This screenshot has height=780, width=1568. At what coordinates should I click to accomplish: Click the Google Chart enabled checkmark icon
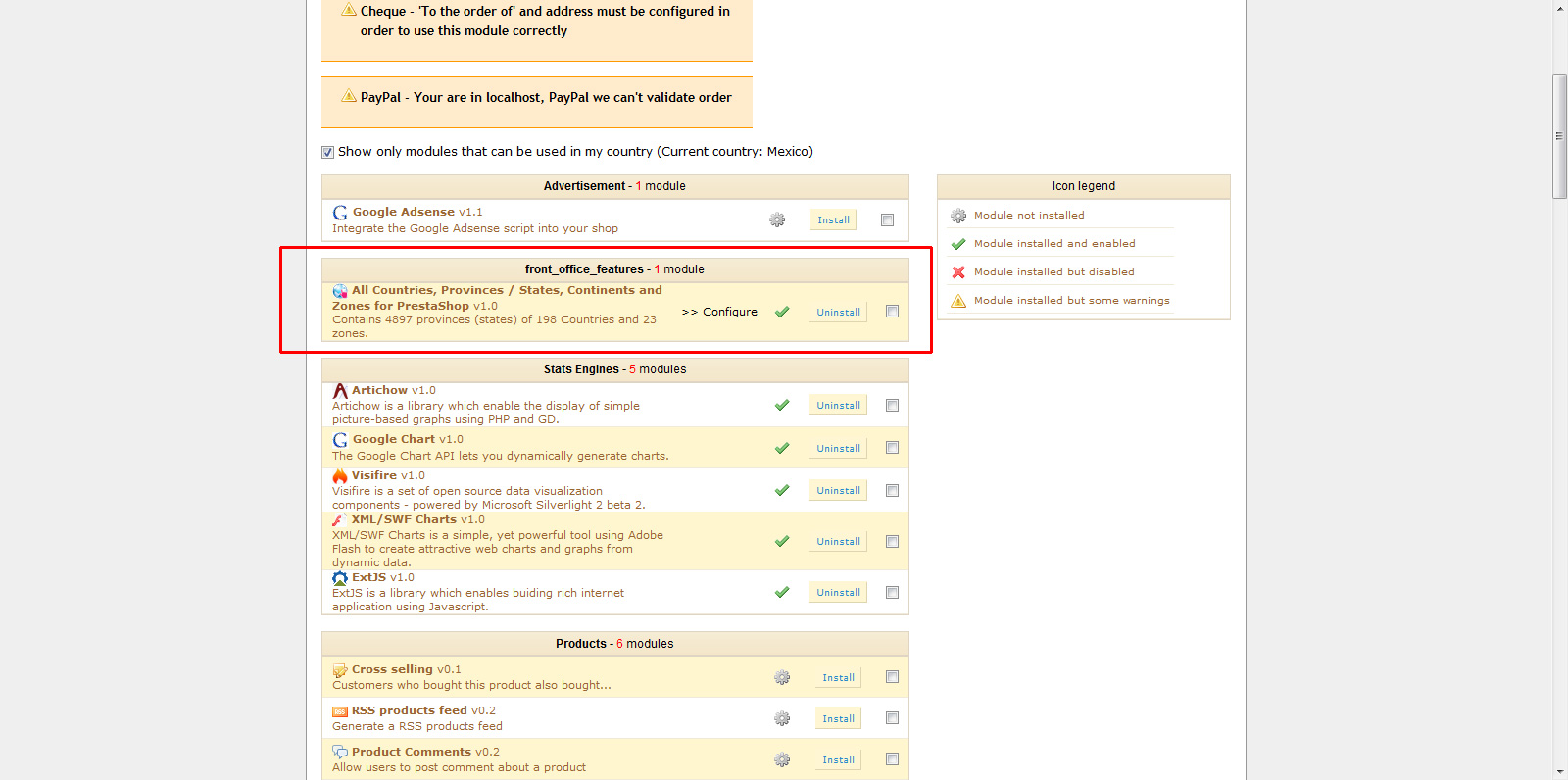782,448
